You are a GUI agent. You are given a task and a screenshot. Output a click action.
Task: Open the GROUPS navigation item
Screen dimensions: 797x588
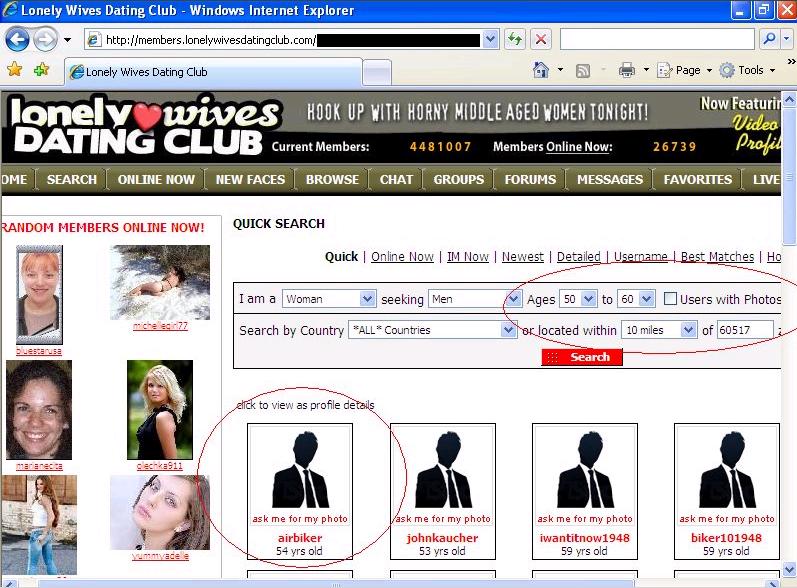pyautogui.click(x=458, y=179)
